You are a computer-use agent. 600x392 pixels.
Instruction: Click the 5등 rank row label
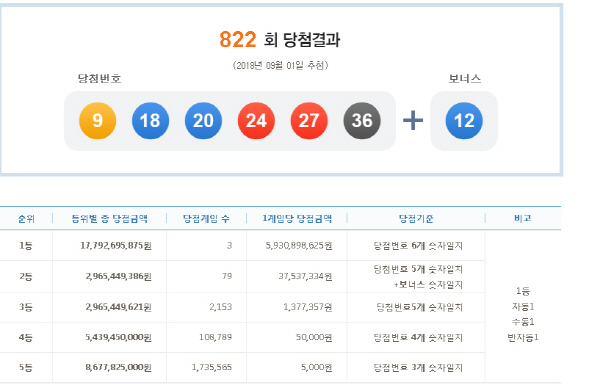tap(26, 368)
